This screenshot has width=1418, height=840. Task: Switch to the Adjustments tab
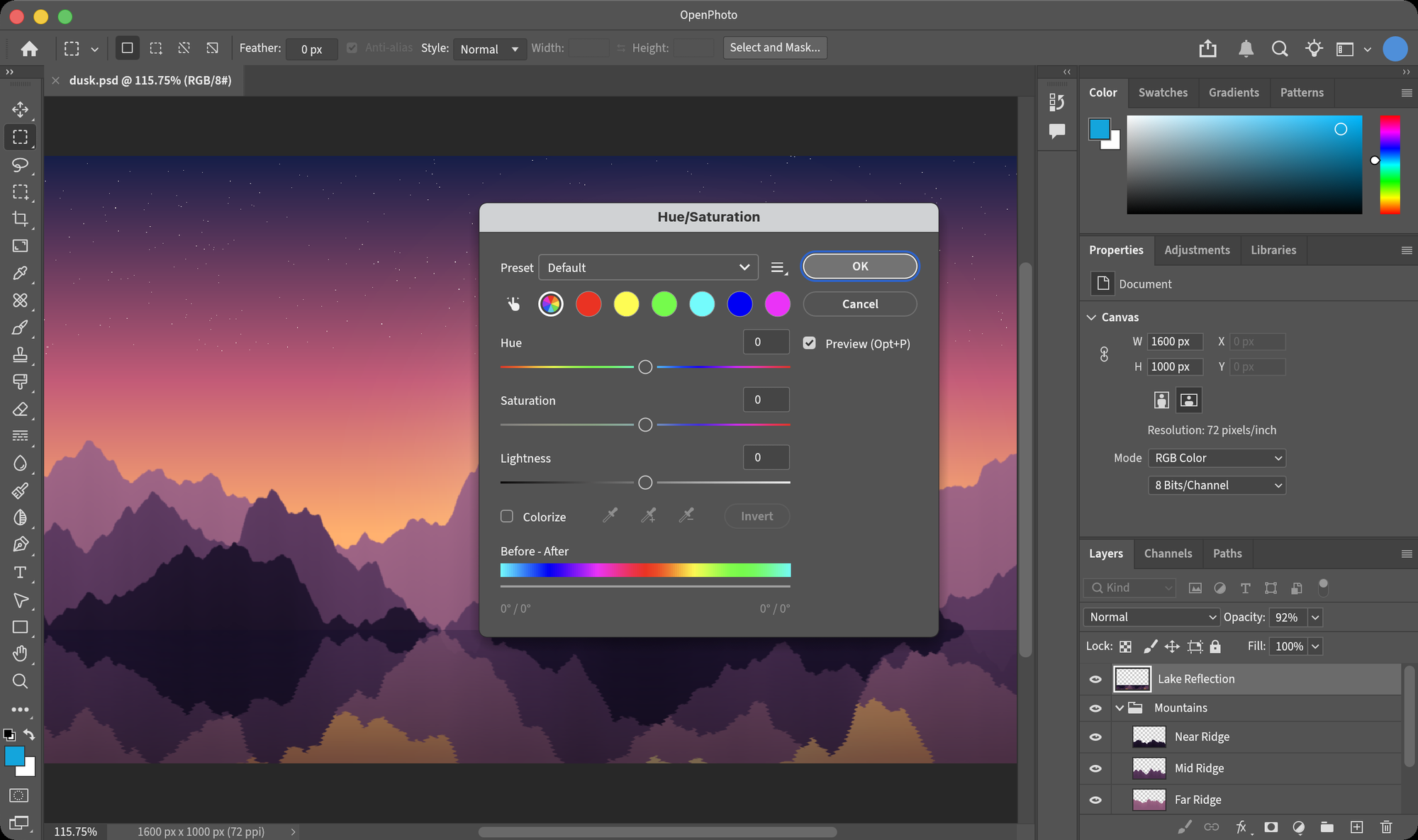click(1197, 250)
